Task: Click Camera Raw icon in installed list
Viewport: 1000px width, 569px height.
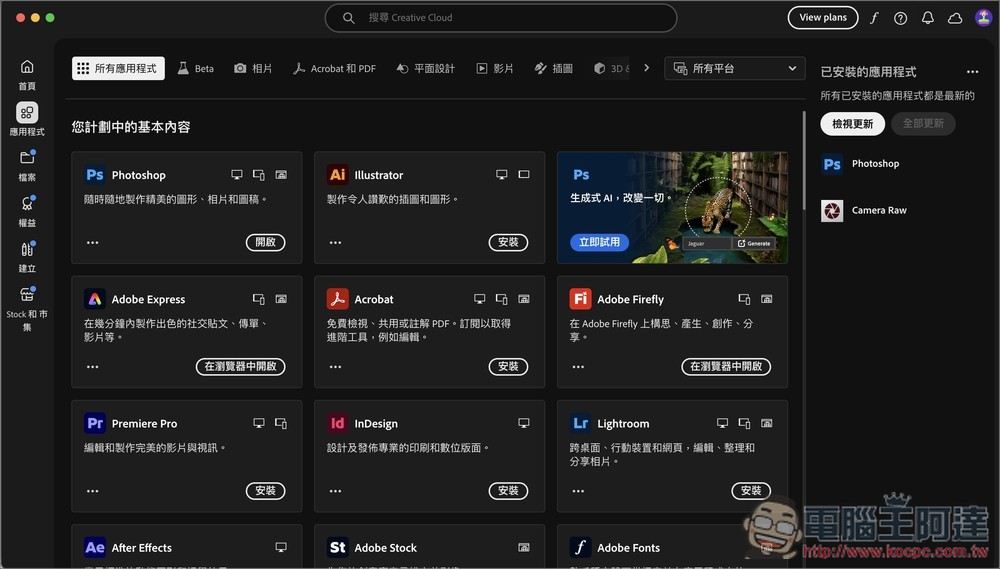Action: click(x=832, y=211)
